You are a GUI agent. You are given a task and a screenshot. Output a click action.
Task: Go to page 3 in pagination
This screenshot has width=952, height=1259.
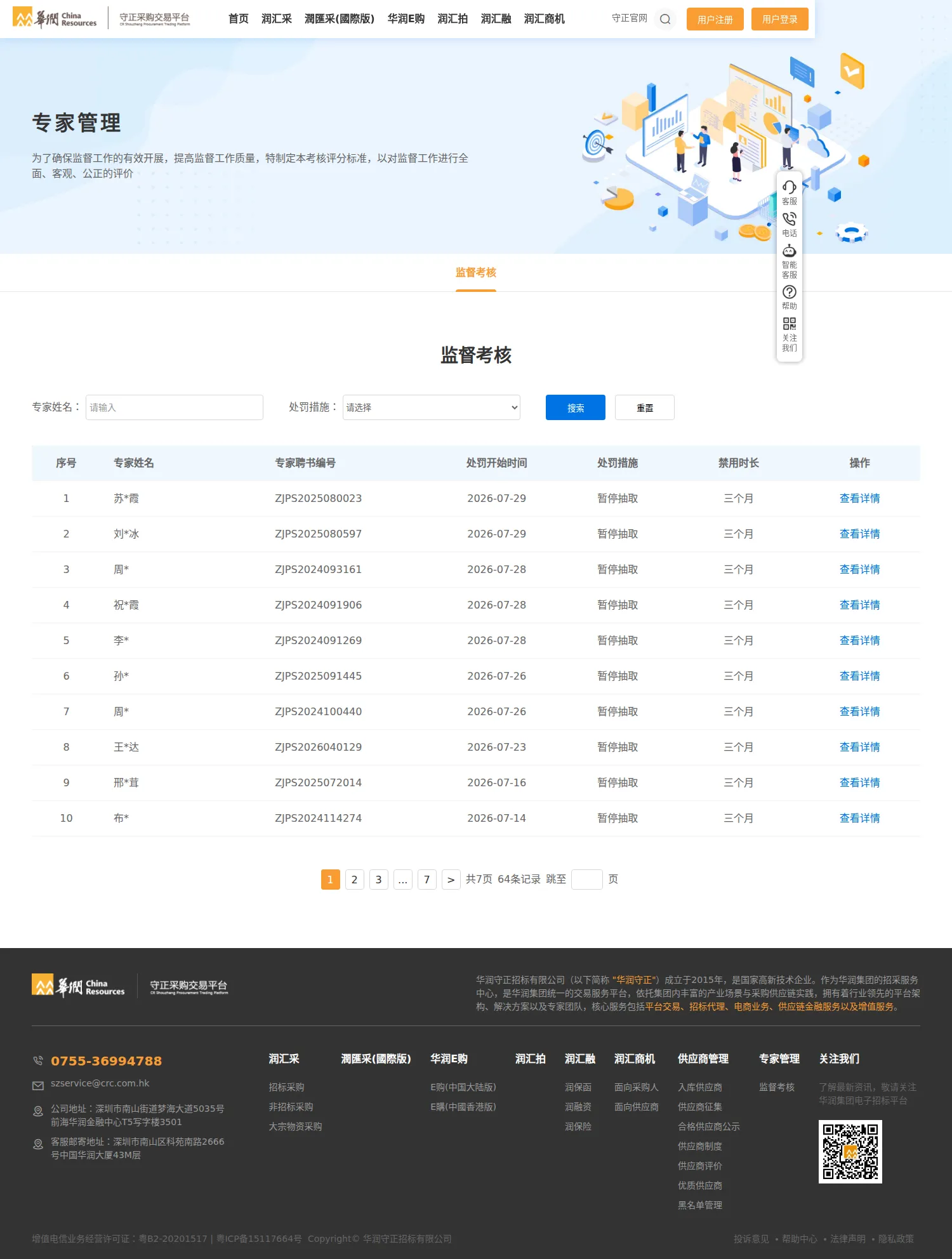point(378,880)
